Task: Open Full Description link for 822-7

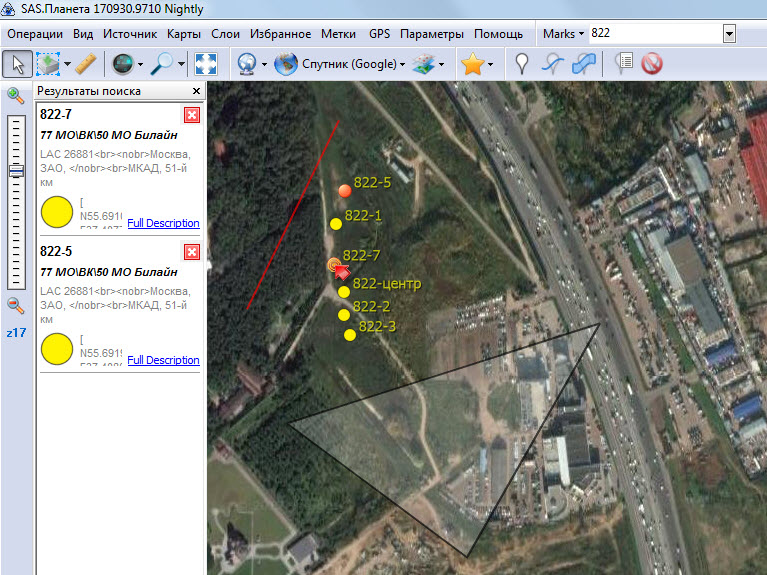Action: (x=163, y=223)
